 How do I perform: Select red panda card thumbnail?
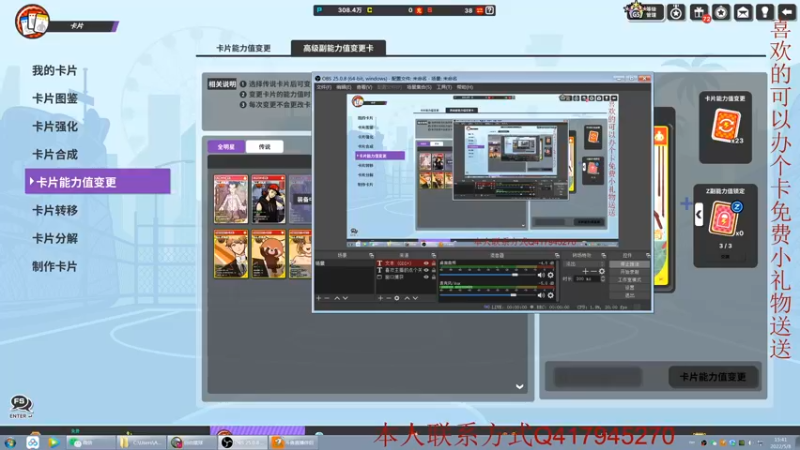point(268,254)
